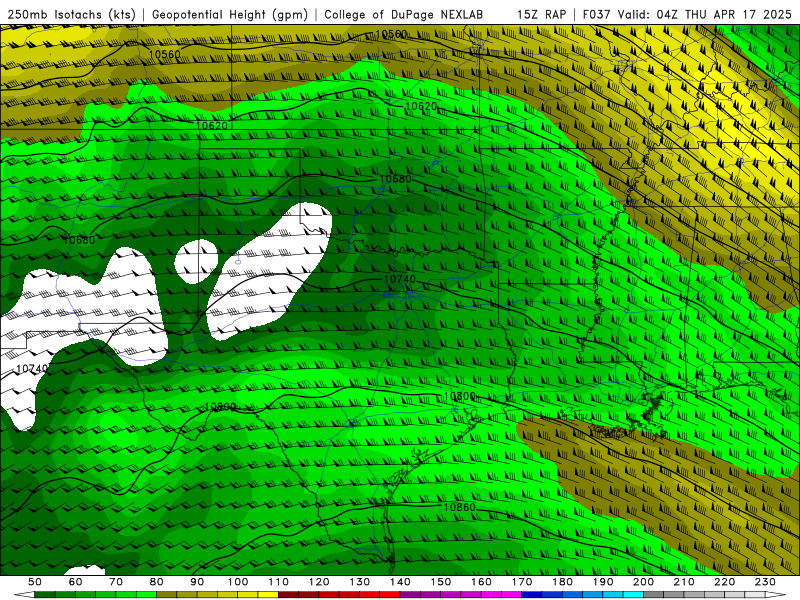The image size is (800, 600).
Task: Click the left arrow end of color bar
Action: [24, 595]
